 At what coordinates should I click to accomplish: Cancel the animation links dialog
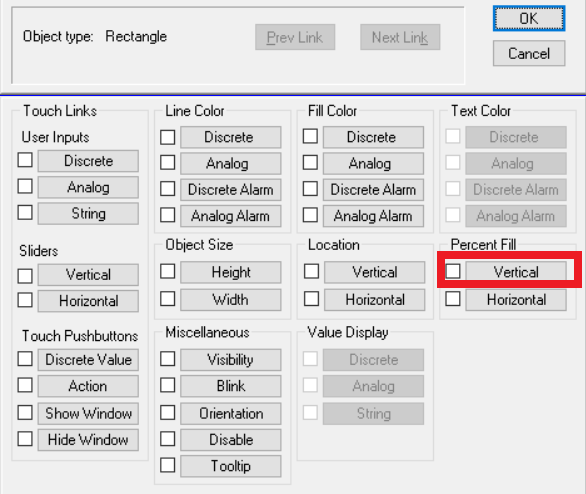529,53
